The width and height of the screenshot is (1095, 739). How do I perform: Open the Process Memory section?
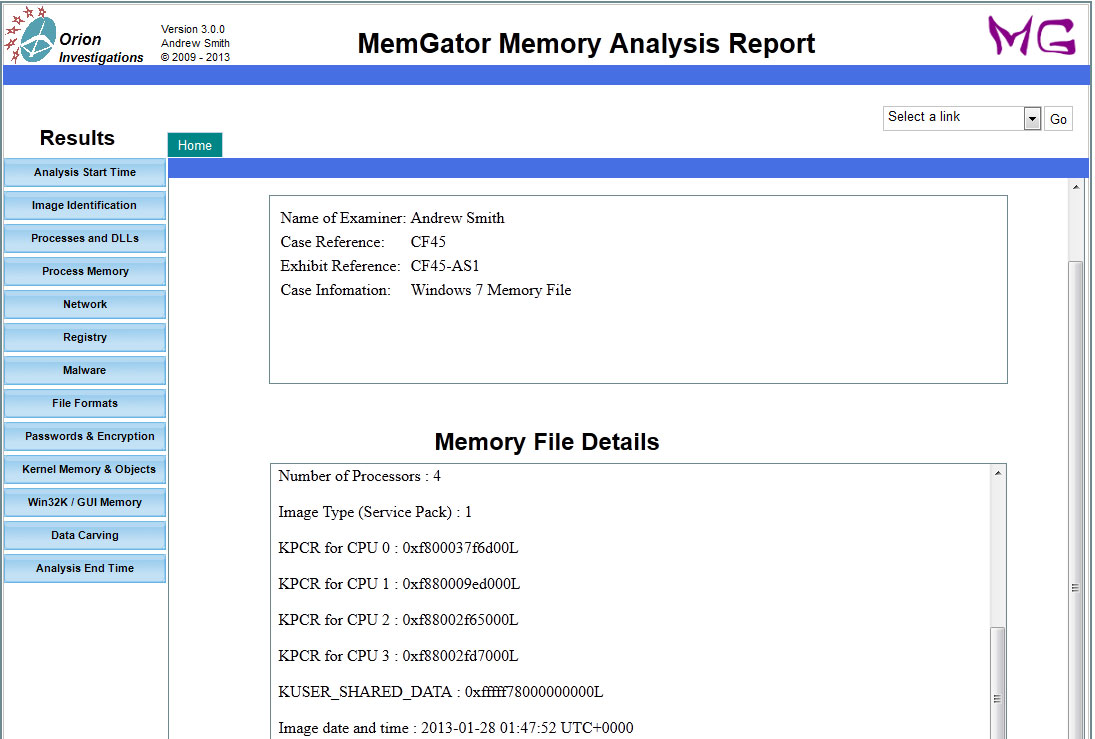pyautogui.click(x=85, y=271)
